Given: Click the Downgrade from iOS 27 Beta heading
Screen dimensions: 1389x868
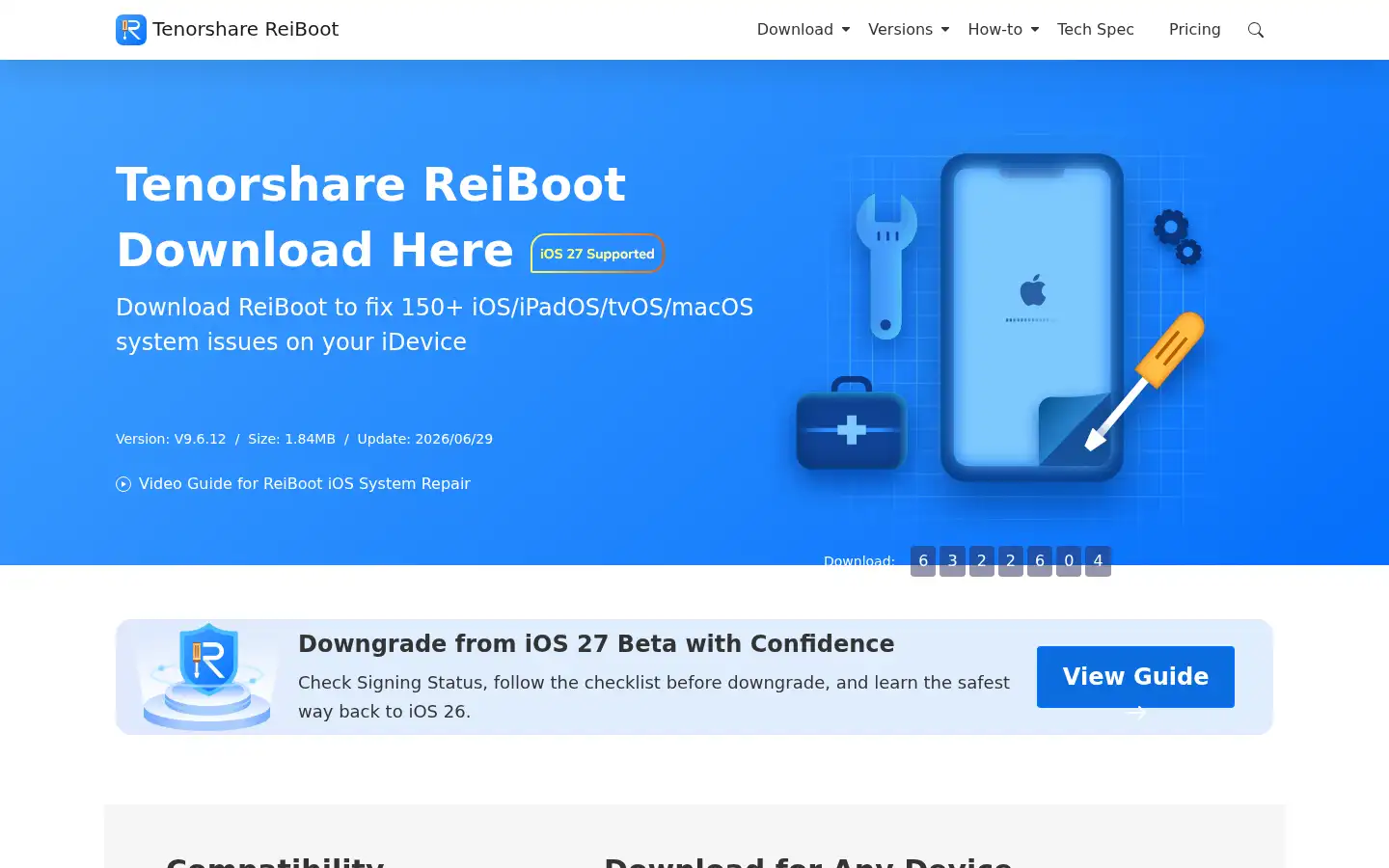Looking at the screenshot, I should coord(596,643).
